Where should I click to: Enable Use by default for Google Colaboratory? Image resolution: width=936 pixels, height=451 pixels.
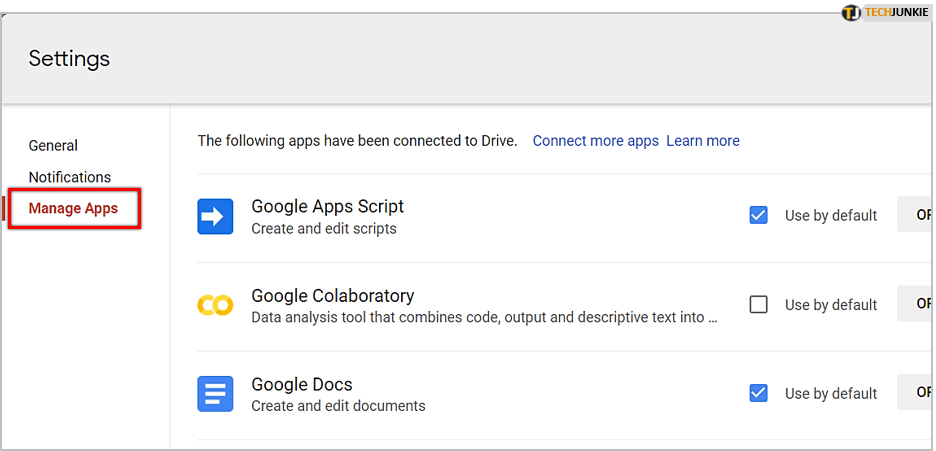tap(759, 304)
